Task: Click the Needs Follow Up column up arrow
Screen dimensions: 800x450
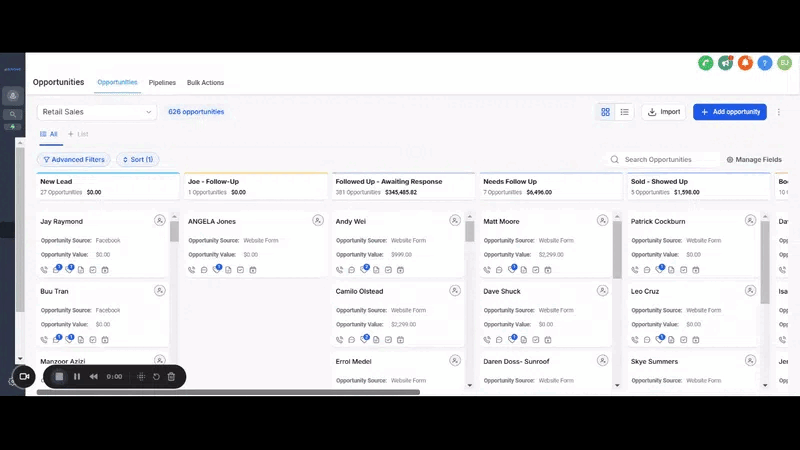Action: (x=617, y=217)
